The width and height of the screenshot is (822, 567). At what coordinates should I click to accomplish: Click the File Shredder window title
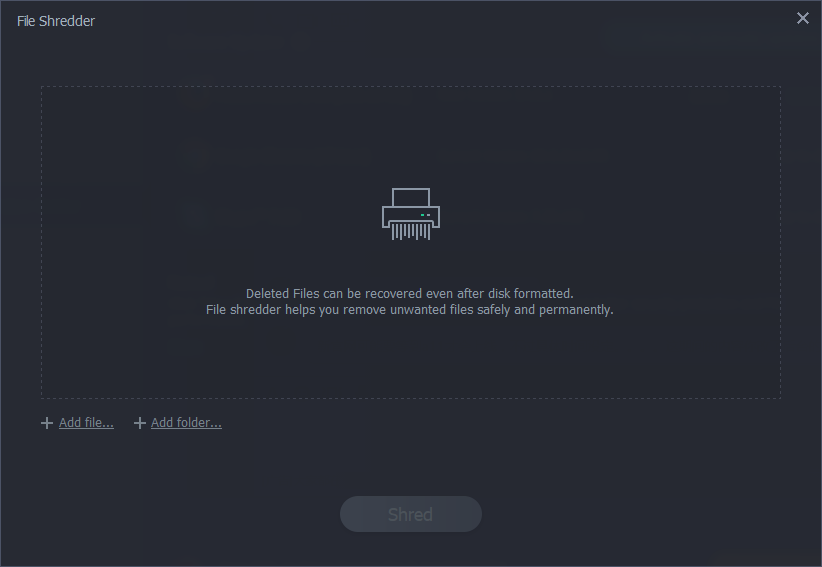[56, 21]
